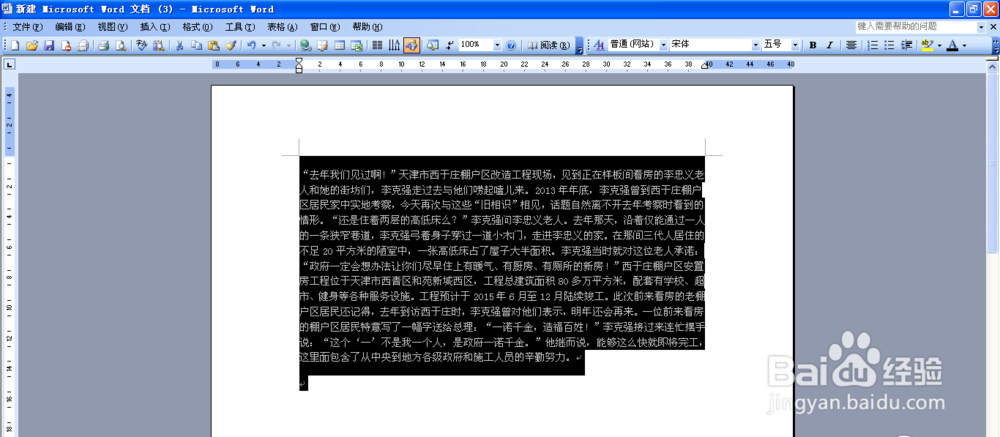The height and width of the screenshot is (437, 1000).
Task: Insert an Excel worksheet
Action: (357, 45)
